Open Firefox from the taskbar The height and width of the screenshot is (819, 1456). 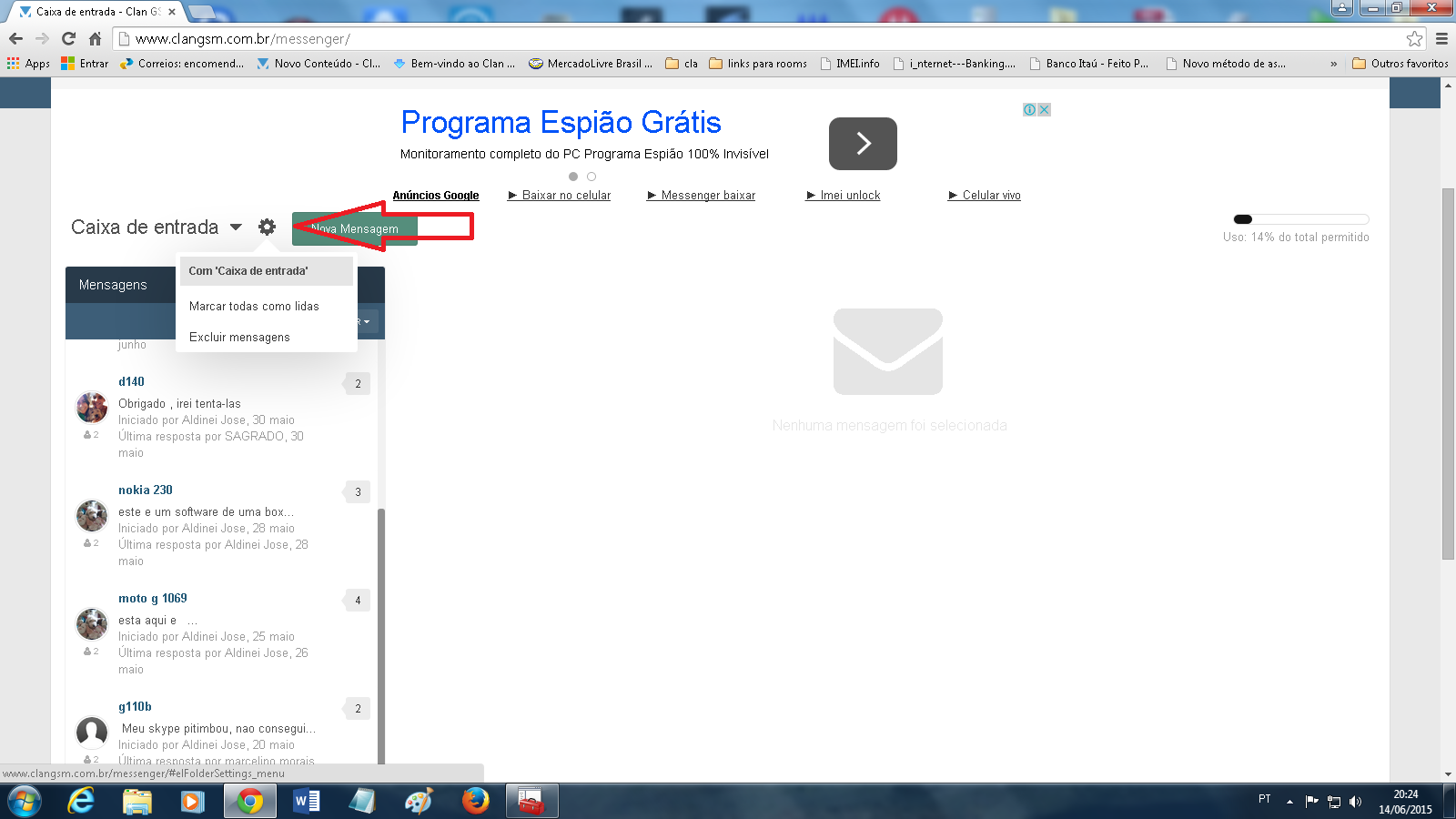pyautogui.click(x=475, y=801)
